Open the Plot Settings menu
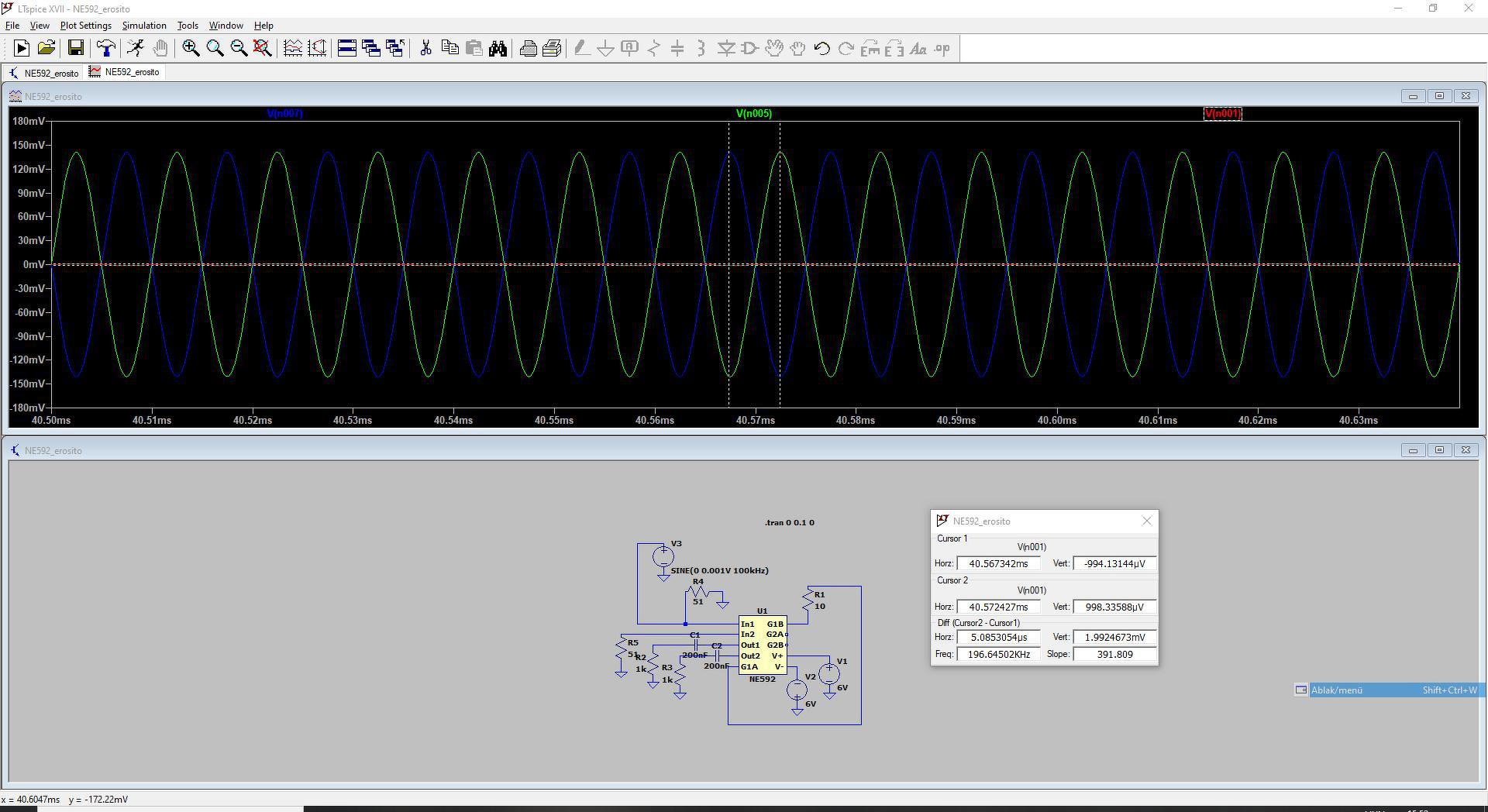 click(x=85, y=26)
